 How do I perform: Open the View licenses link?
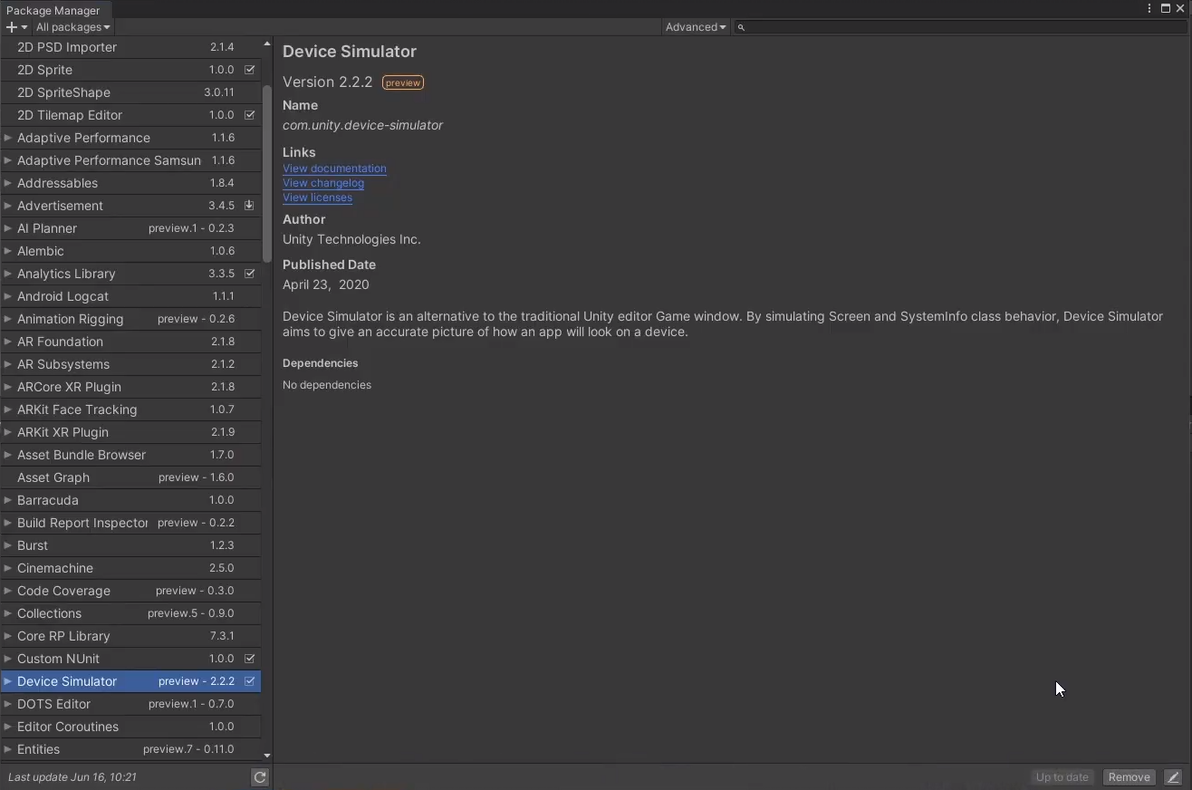(x=318, y=197)
